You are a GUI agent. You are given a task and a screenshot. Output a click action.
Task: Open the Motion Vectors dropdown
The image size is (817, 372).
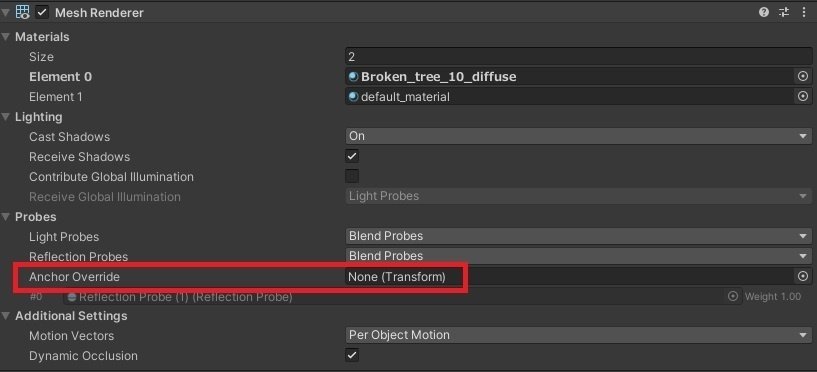(x=578, y=335)
